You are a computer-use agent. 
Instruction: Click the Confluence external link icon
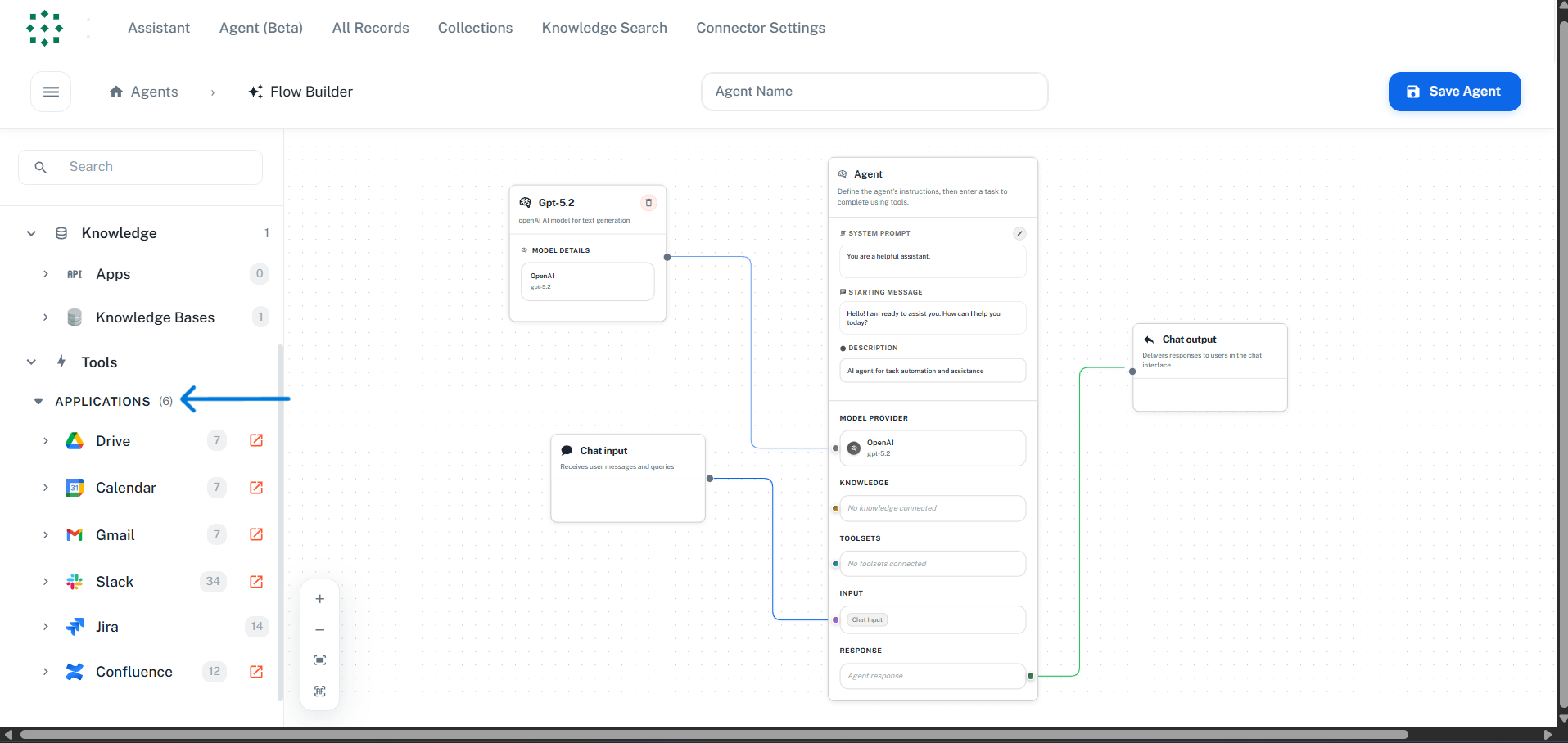click(255, 671)
